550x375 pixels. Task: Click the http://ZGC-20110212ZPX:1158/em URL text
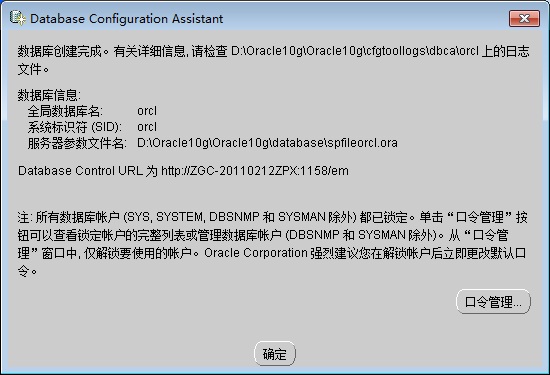point(255,171)
